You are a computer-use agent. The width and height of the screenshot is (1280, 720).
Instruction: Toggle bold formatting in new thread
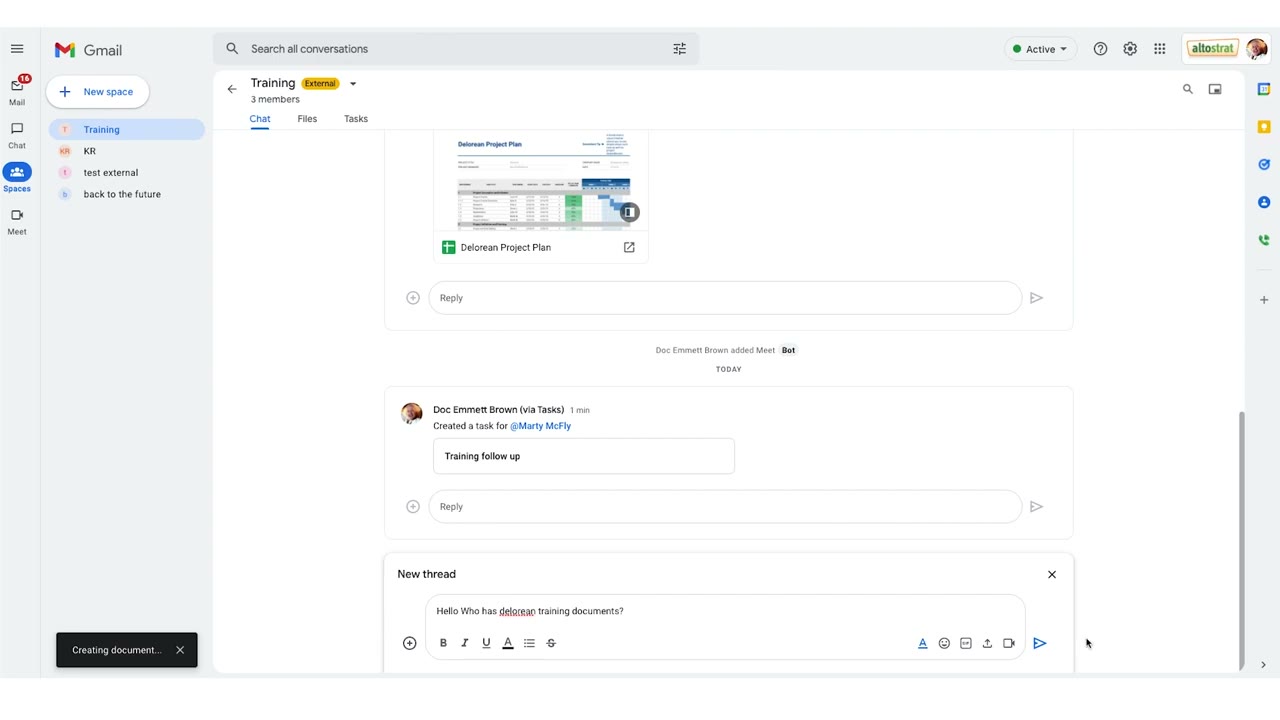(x=443, y=643)
